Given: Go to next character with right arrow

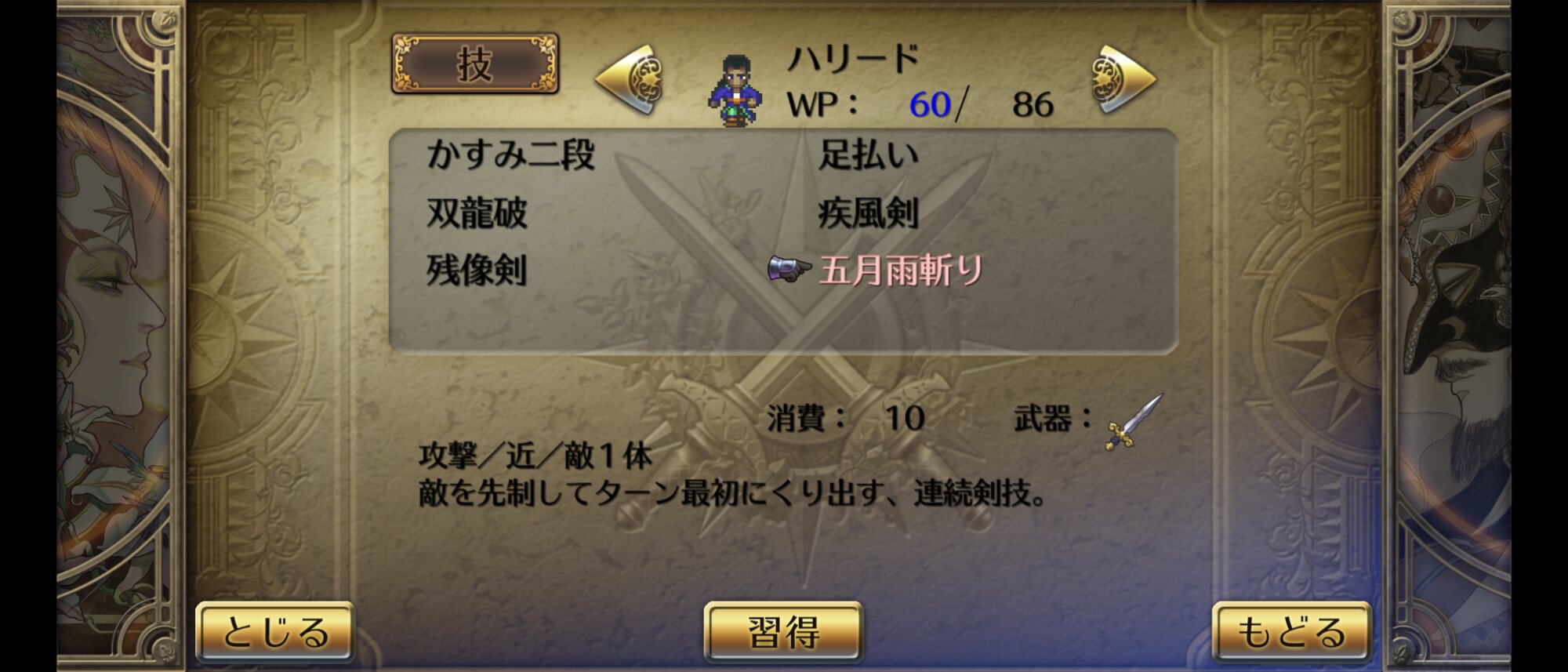Looking at the screenshot, I should tap(1123, 79).
